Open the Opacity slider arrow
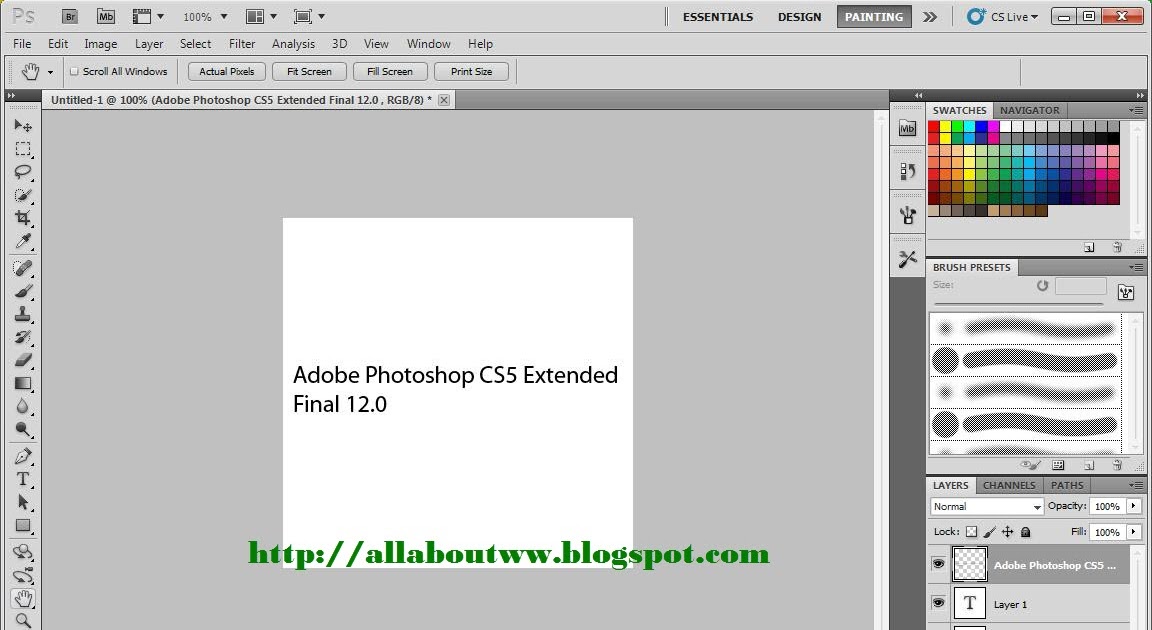The height and width of the screenshot is (630, 1152). [1134, 506]
